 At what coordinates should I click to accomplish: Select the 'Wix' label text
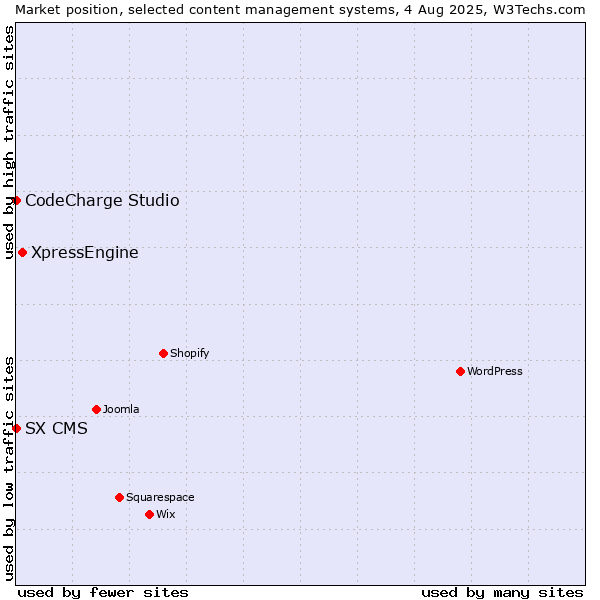165,514
